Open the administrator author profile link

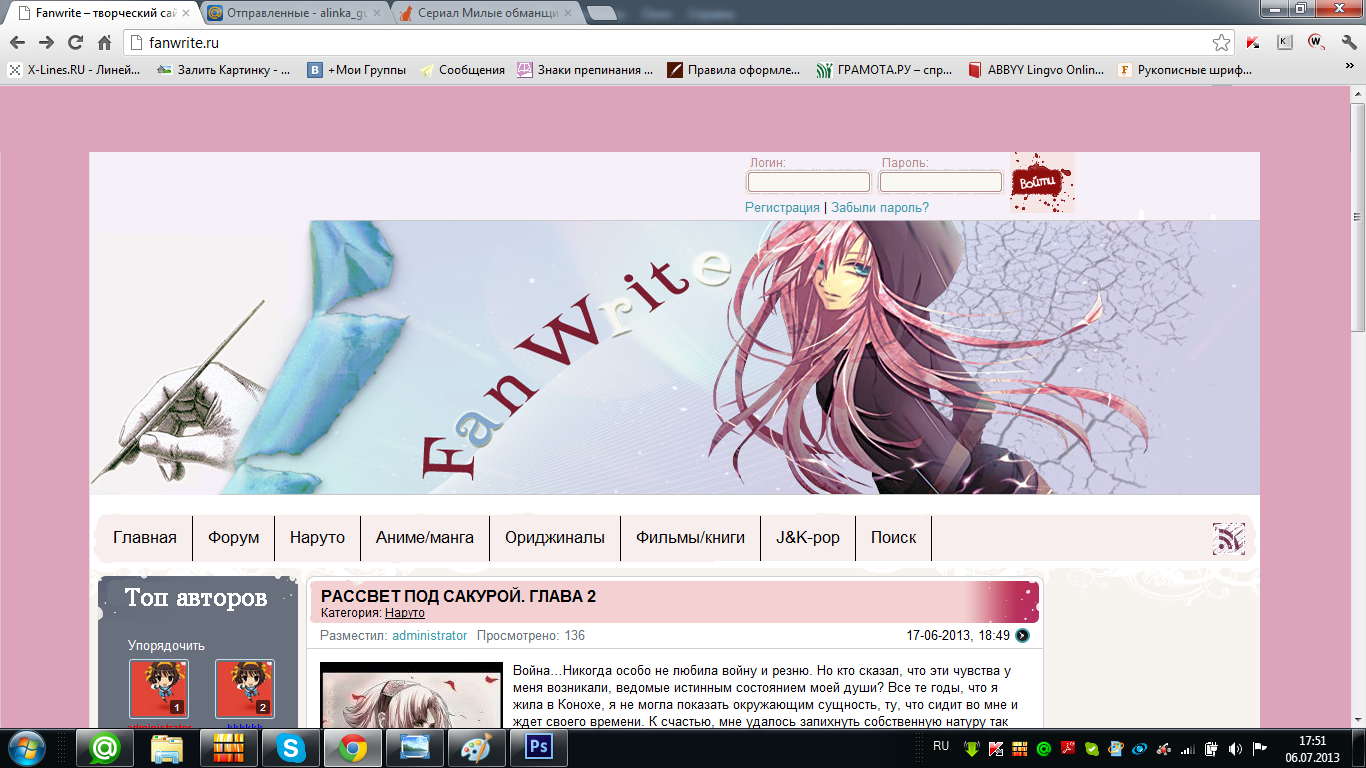tap(430, 636)
